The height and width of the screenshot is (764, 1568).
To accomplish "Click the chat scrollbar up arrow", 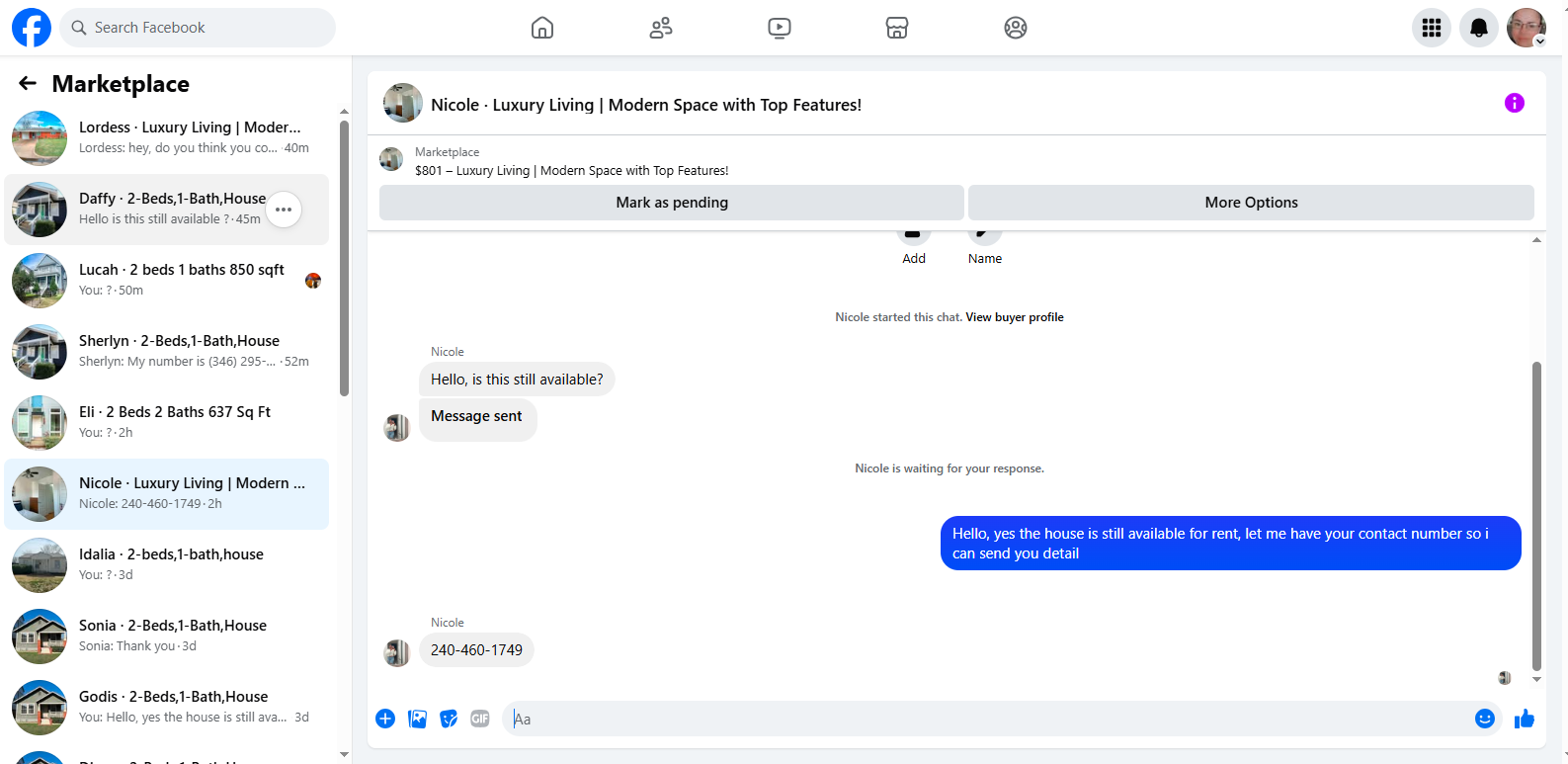I will click(x=1536, y=240).
